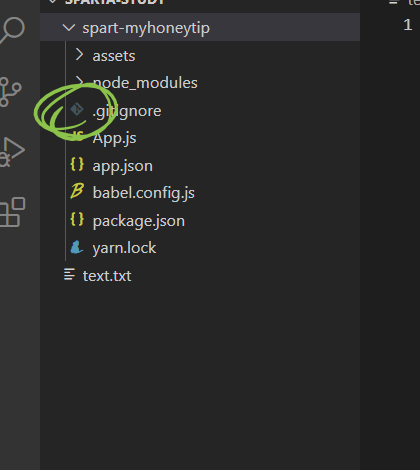Image resolution: width=420 pixels, height=470 pixels.
Task: Click the curly braces icon of package.json
Action: 77,219
